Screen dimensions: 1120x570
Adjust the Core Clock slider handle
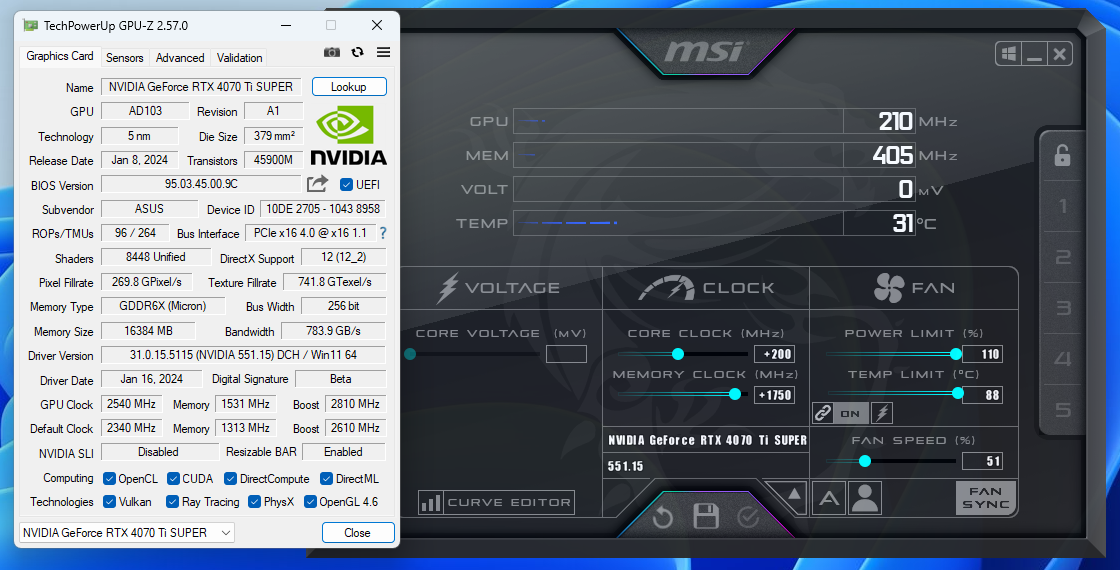point(678,354)
